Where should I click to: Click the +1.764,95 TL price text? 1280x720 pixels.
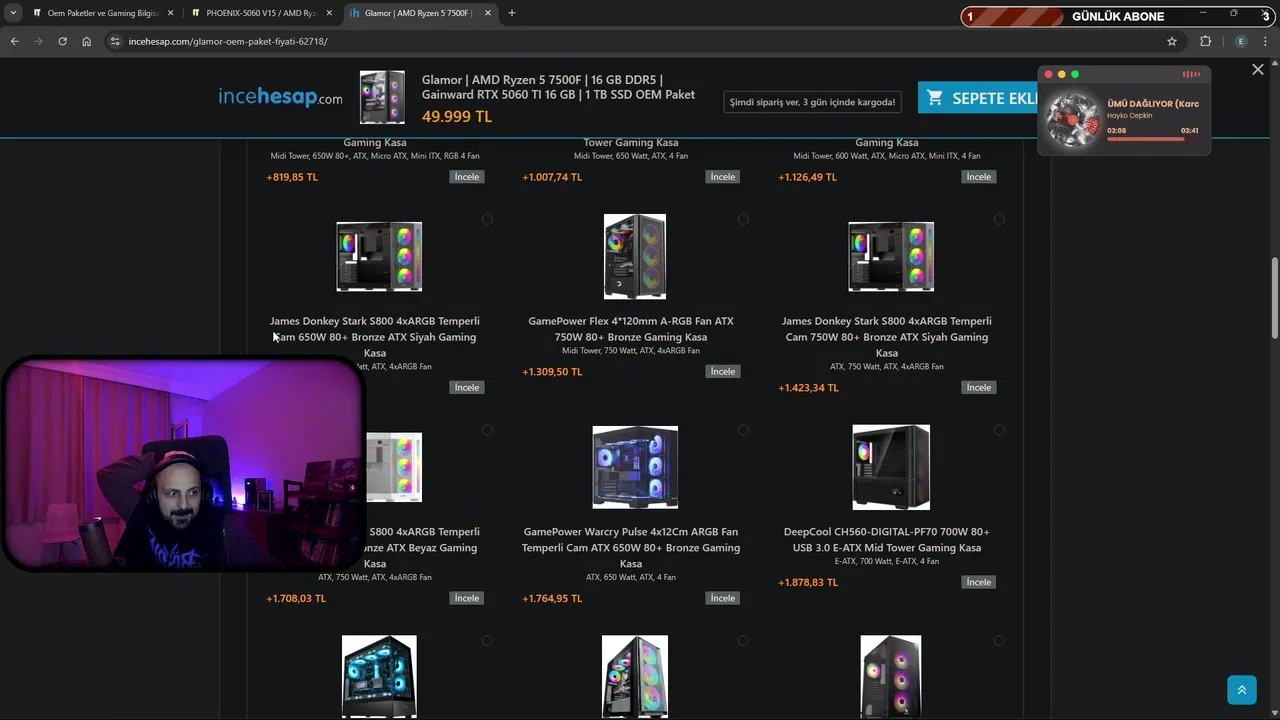552,599
